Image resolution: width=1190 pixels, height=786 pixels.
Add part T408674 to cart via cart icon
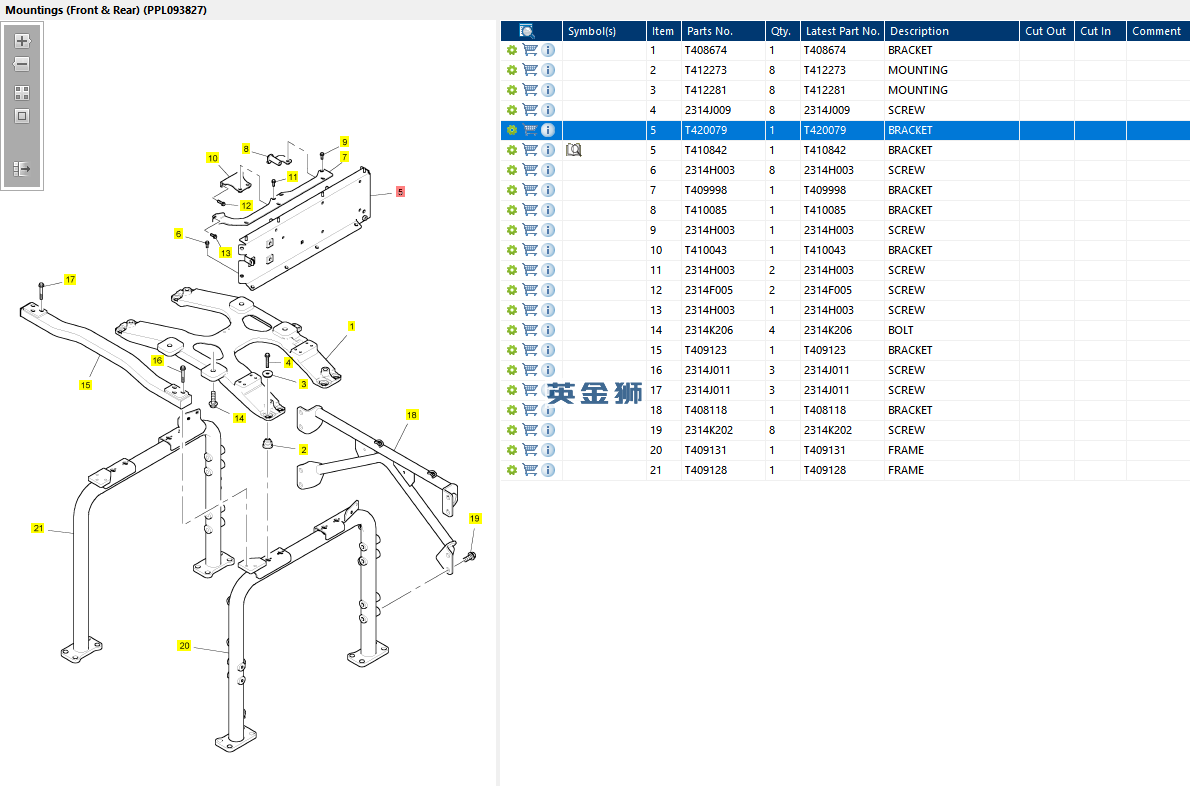pyautogui.click(x=530, y=50)
